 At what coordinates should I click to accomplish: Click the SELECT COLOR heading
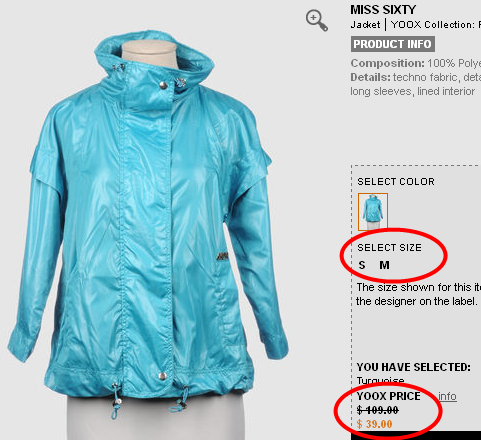396,182
